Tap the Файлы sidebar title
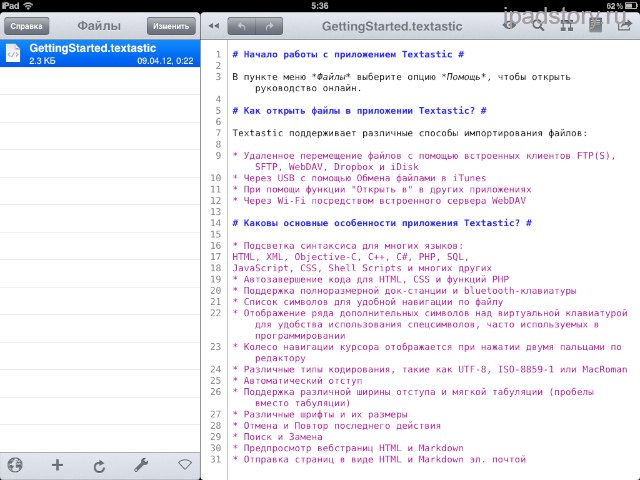 (x=99, y=26)
